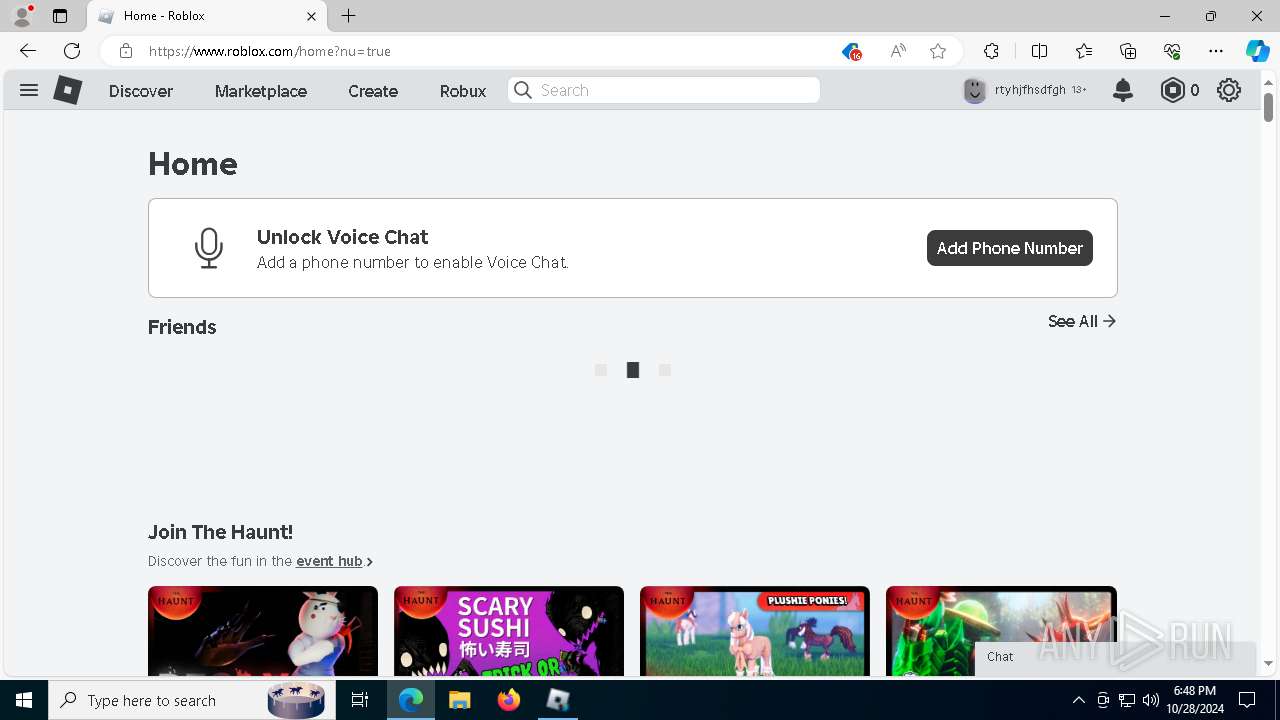Open File Explorer from taskbar
Viewport: 1280px width, 720px height.
click(x=459, y=700)
